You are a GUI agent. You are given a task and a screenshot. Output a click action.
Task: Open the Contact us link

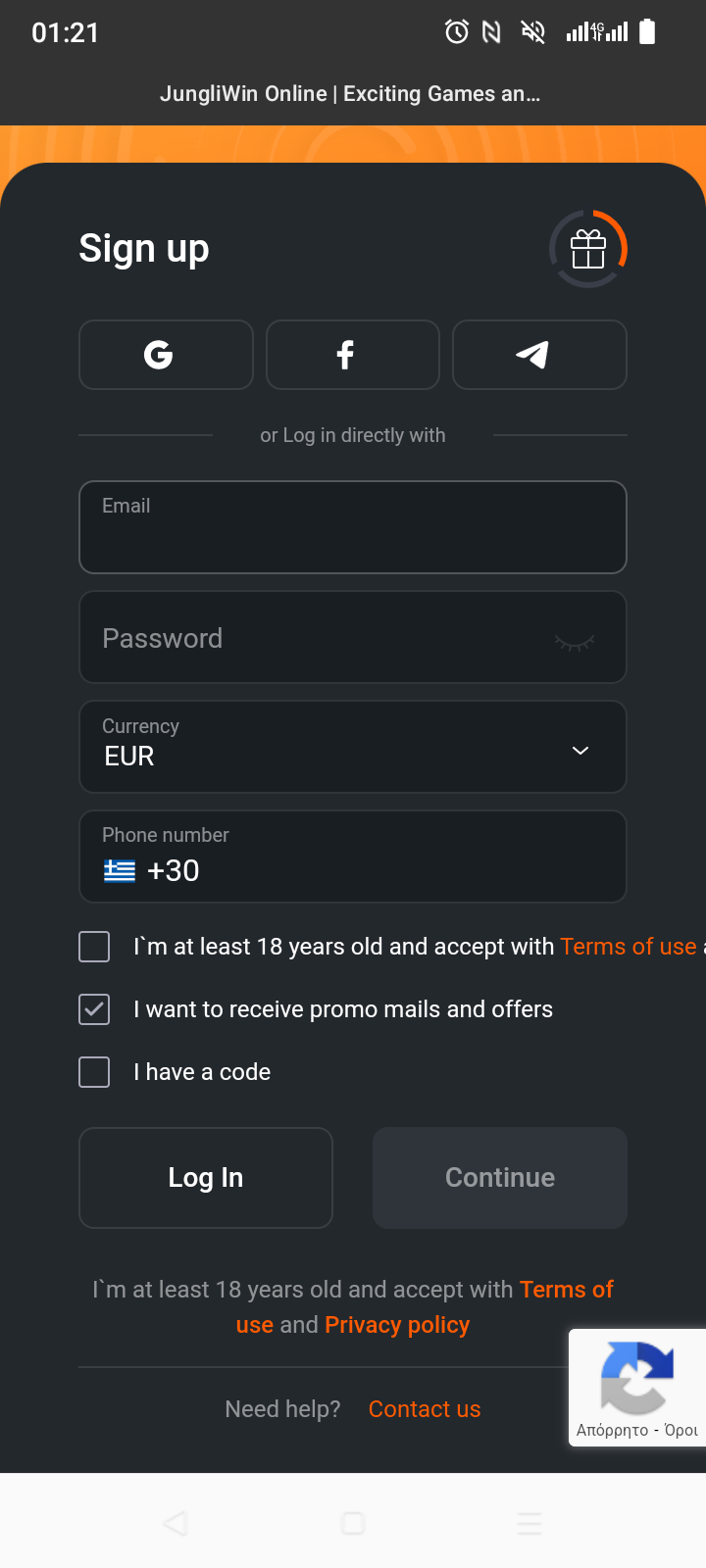pyautogui.click(x=425, y=1409)
